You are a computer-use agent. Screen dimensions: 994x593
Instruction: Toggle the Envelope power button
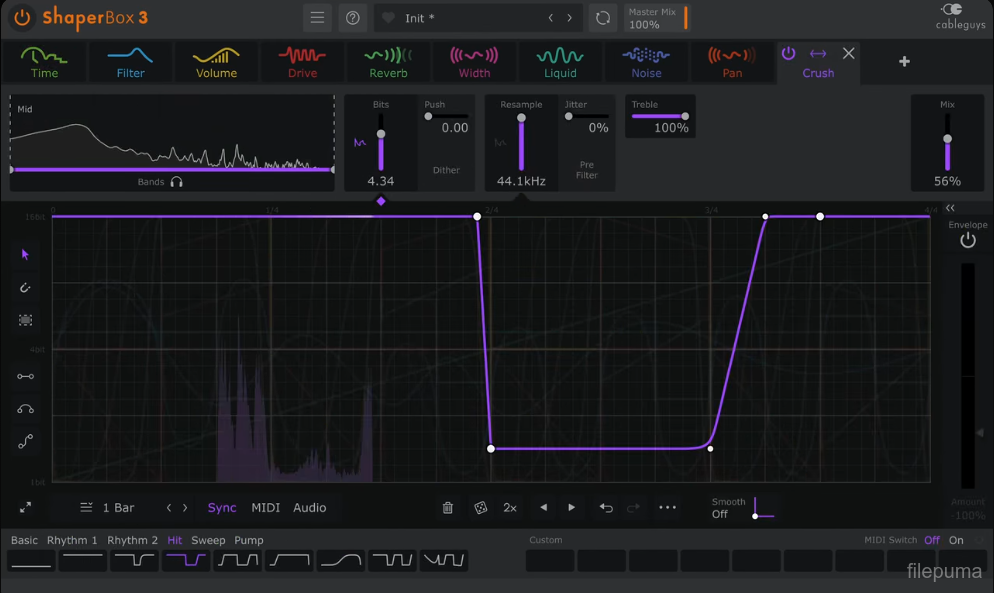pos(967,241)
